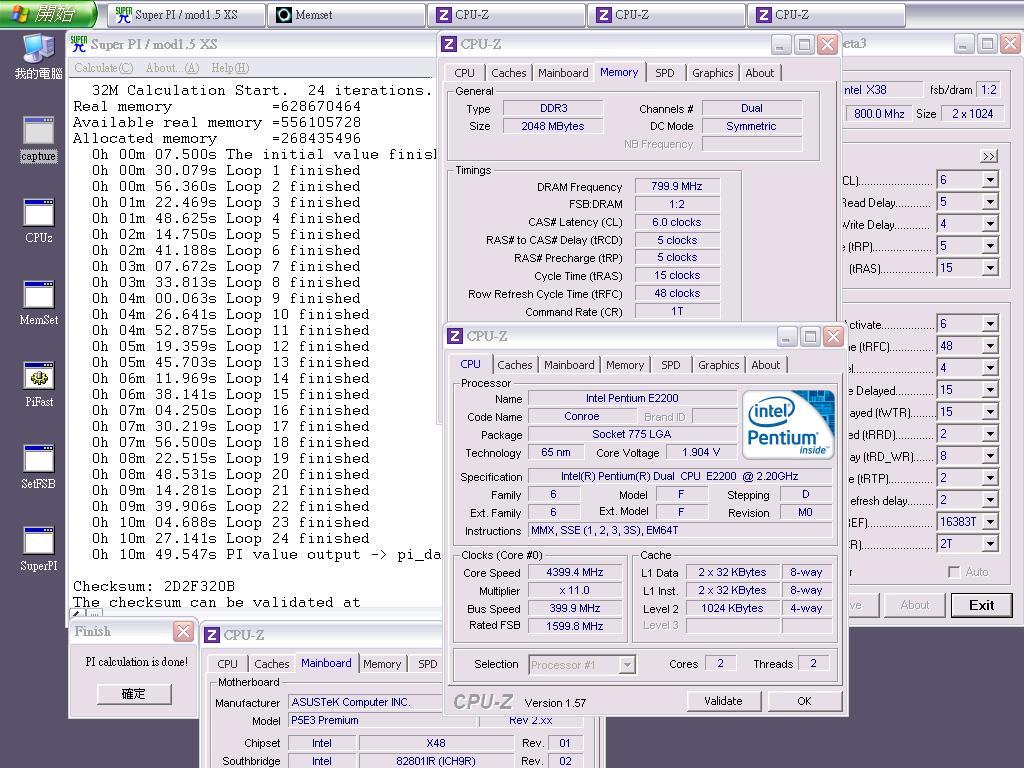Open Mainboard tab in CPU-Z CPU window
Screen dimensions: 1024x768
point(569,365)
